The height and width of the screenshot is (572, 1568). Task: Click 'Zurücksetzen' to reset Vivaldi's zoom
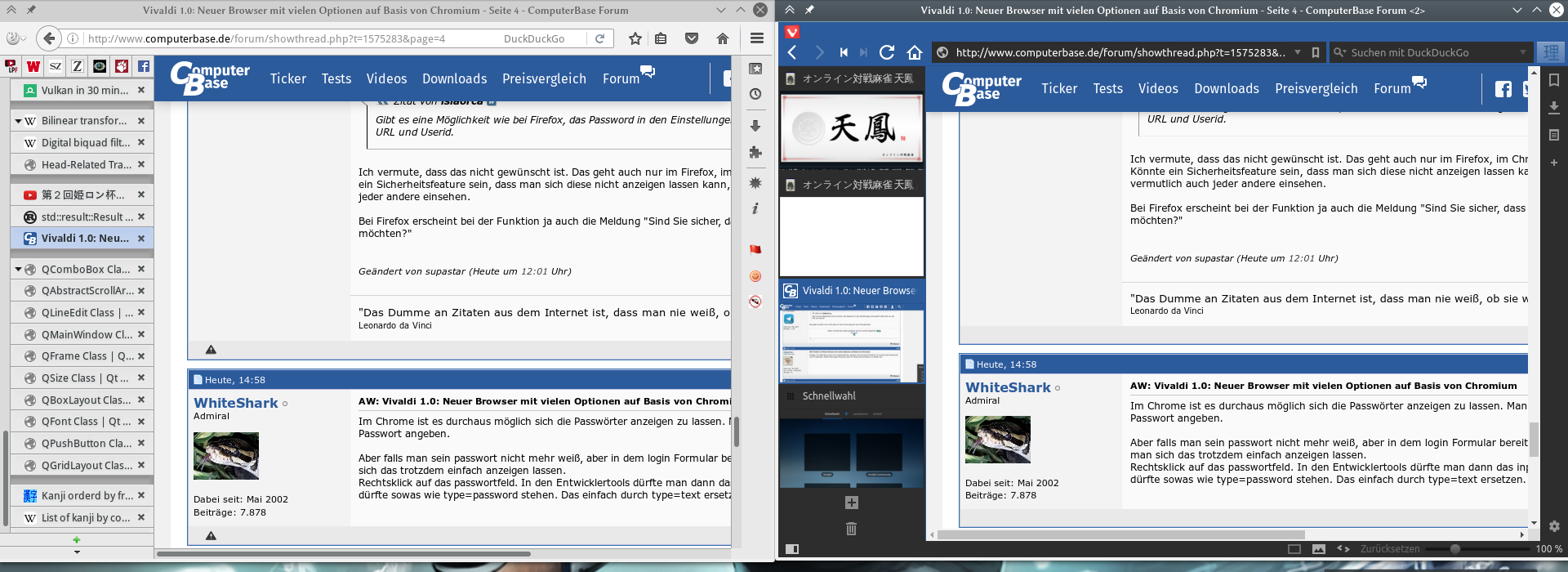tap(1389, 549)
